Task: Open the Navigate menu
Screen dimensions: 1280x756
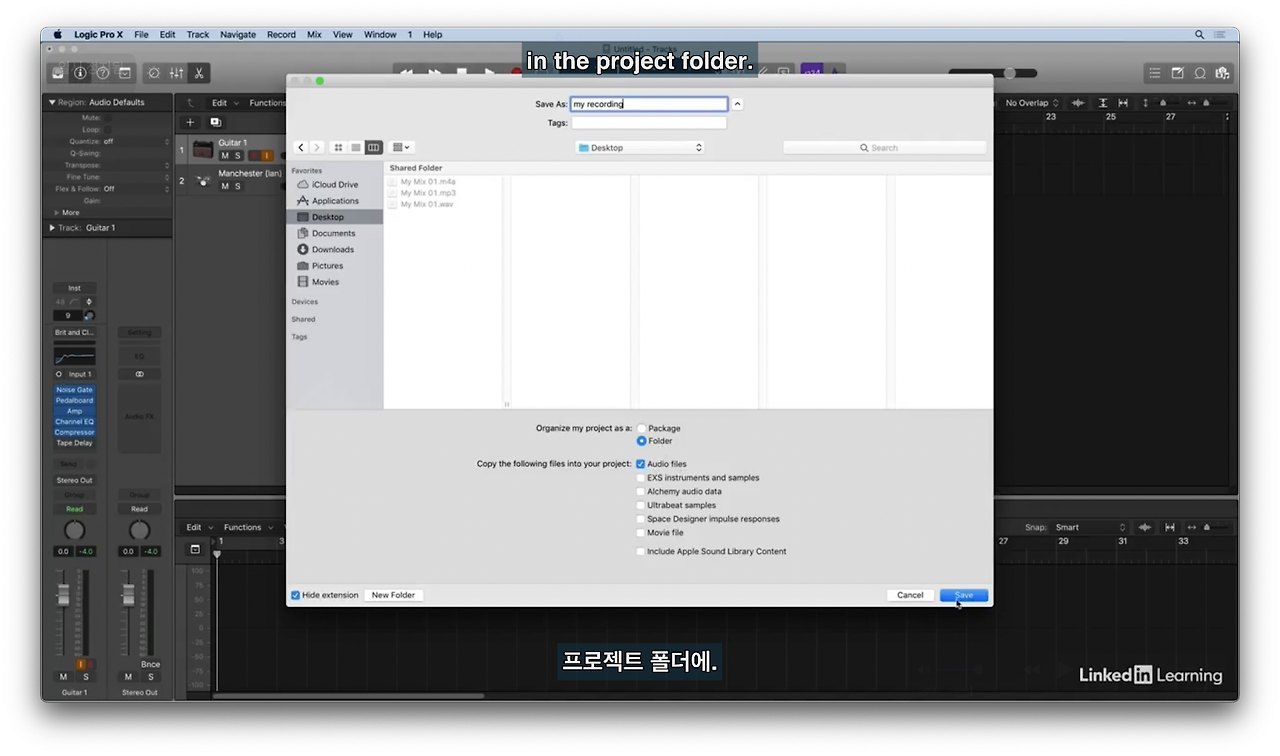Action: [x=238, y=34]
